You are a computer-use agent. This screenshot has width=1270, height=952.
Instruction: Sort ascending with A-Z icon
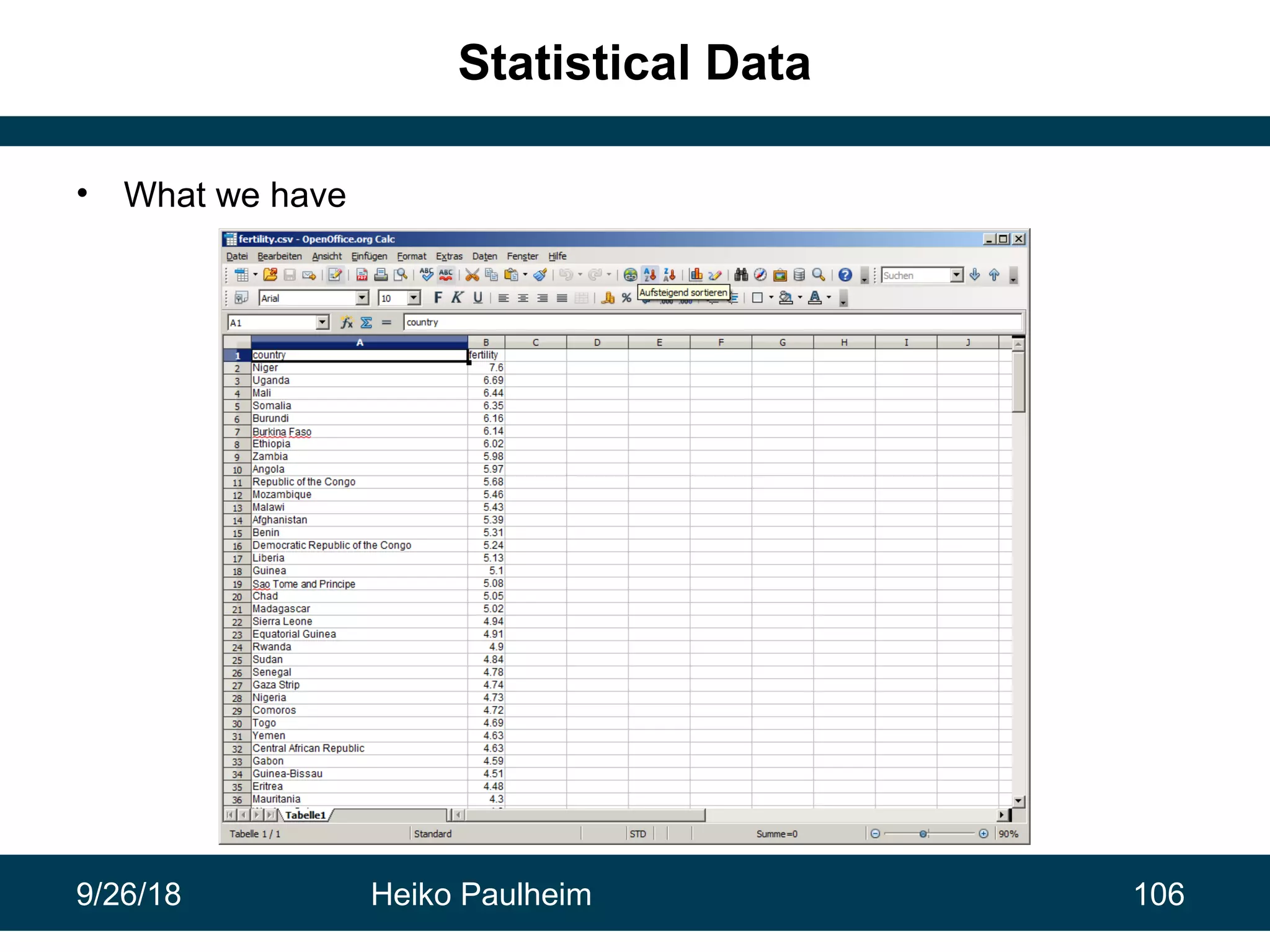(x=650, y=275)
